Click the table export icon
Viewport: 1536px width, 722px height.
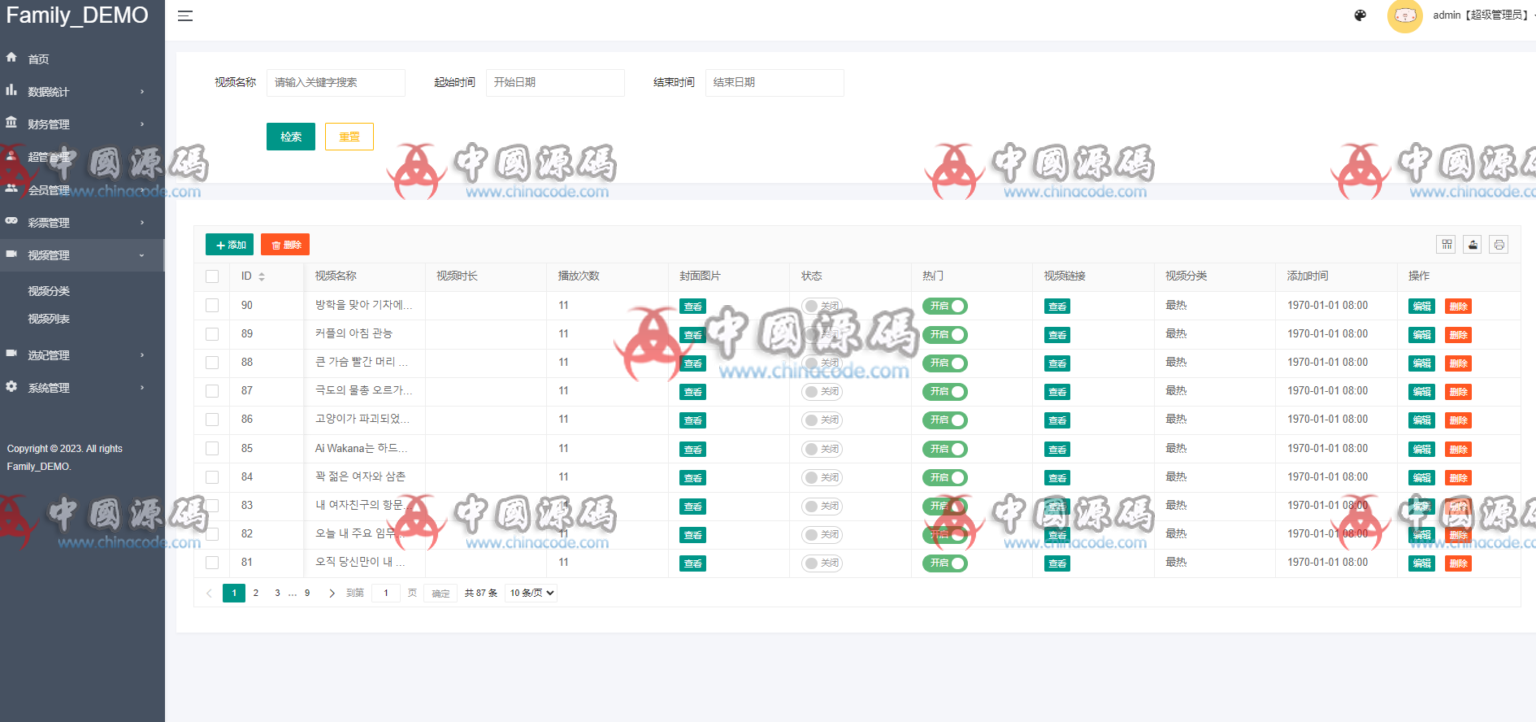[1472, 244]
